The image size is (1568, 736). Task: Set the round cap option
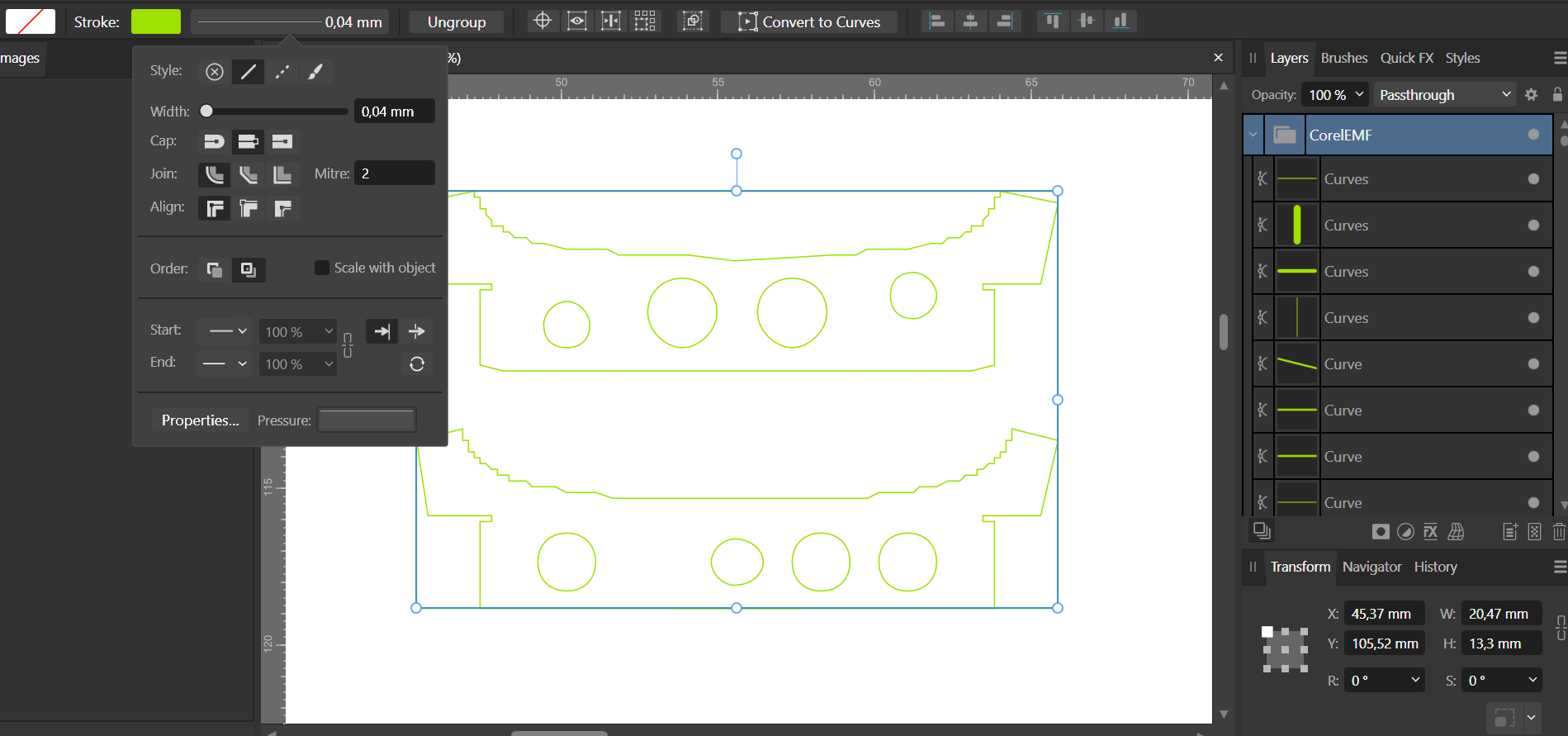point(215,141)
